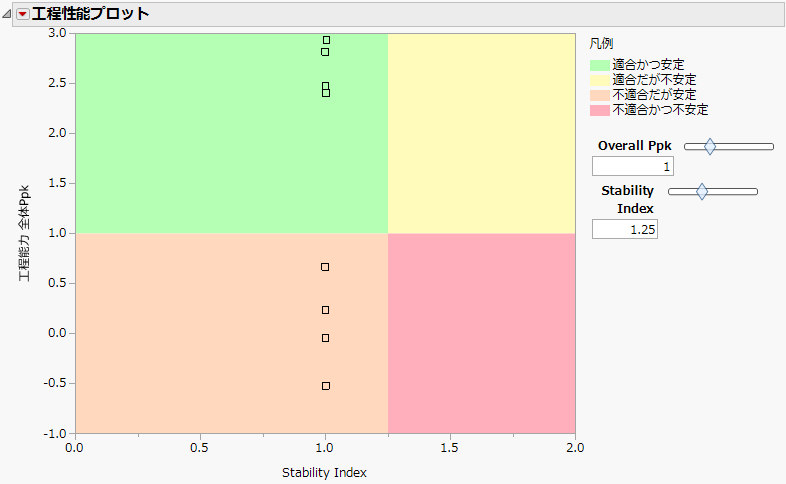The image size is (786, 484).
Task: Collapse the 工程性能プロット outline section
Action: (x=9, y=14)
